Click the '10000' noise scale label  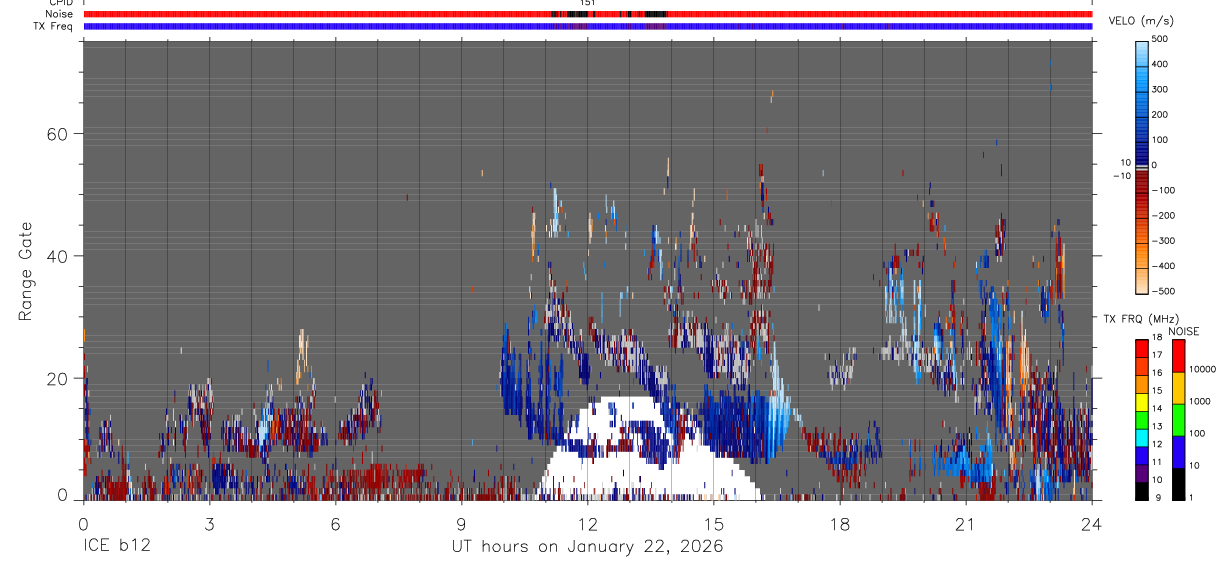click(1202, 369)
